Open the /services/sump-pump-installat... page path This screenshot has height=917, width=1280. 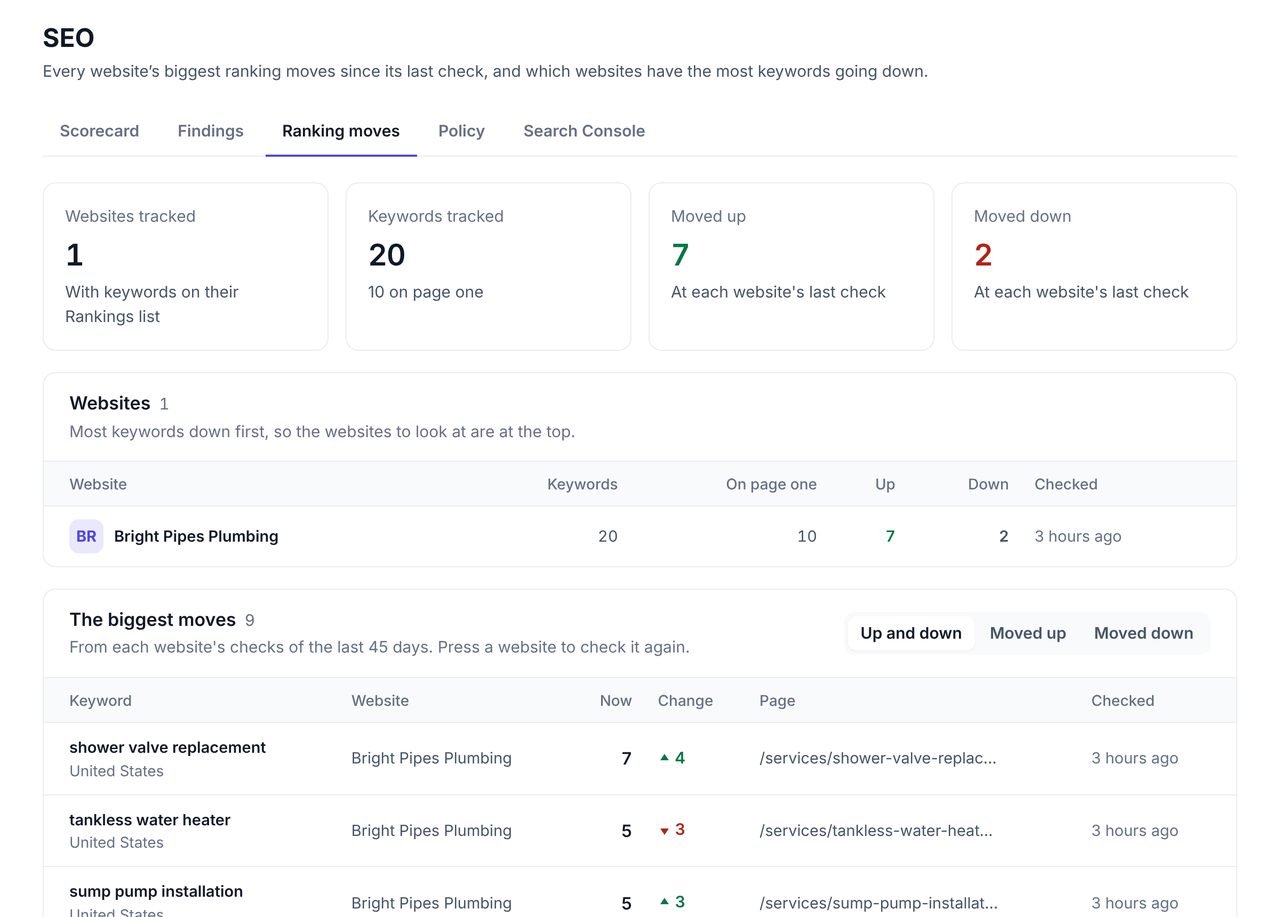click(x=878, y=902)
